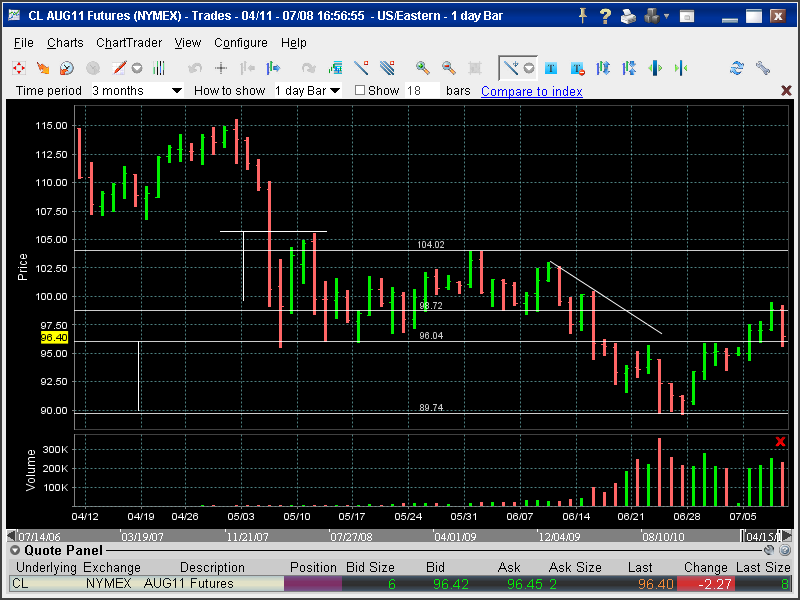Click the clock gauge toolbar icon
Screen dimensions: 800x600
point(67,68)
